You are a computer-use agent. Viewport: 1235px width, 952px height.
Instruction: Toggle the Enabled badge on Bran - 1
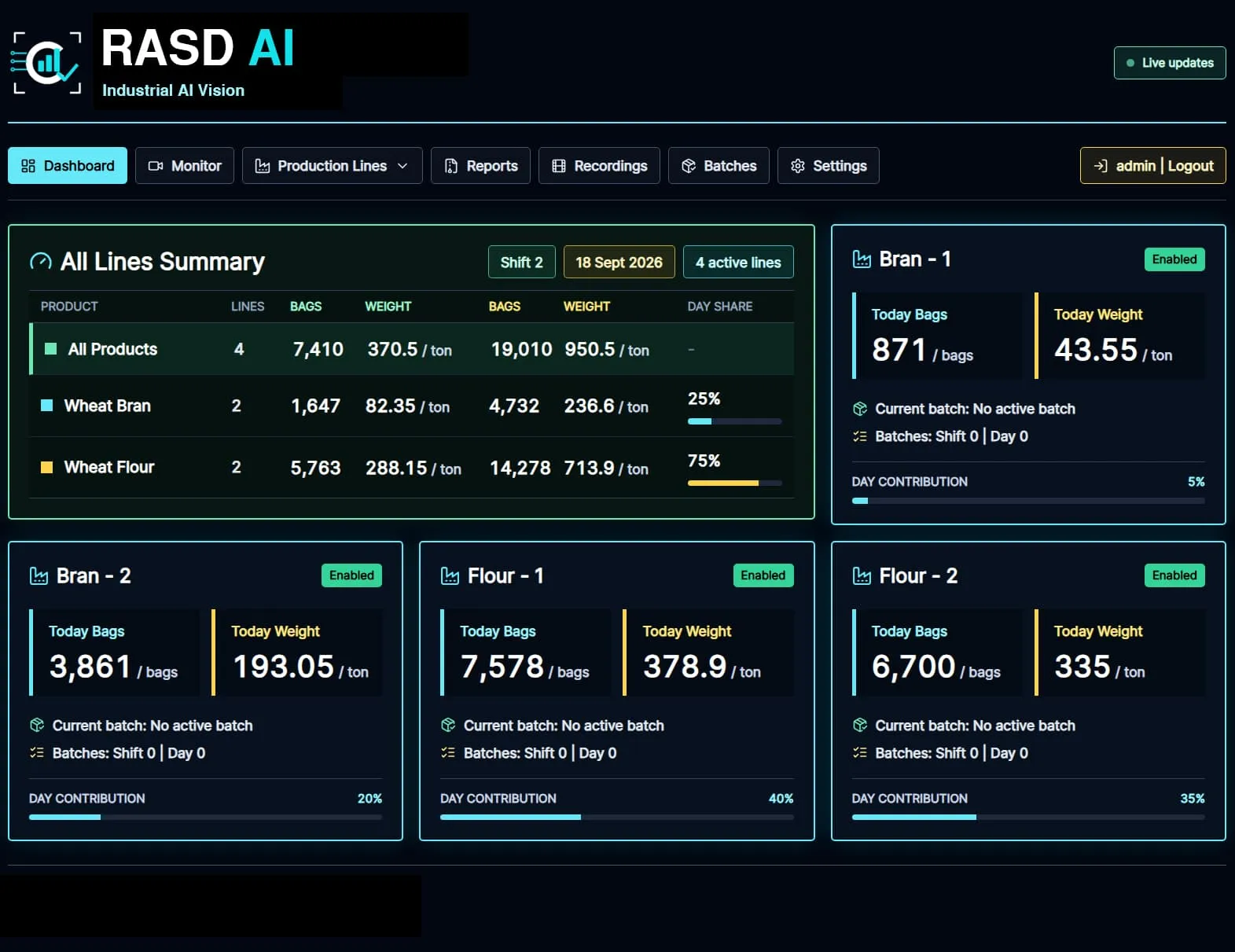tap(1174, 259)
